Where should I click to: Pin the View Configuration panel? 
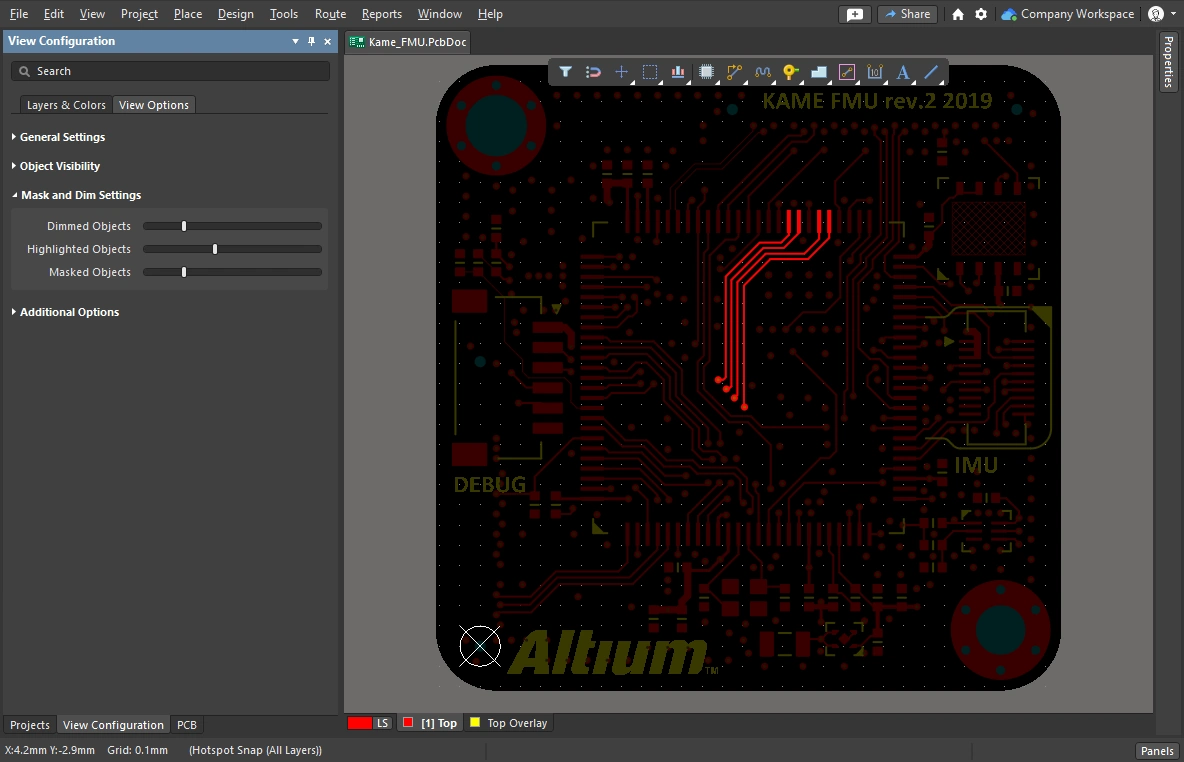pos(311,41)
